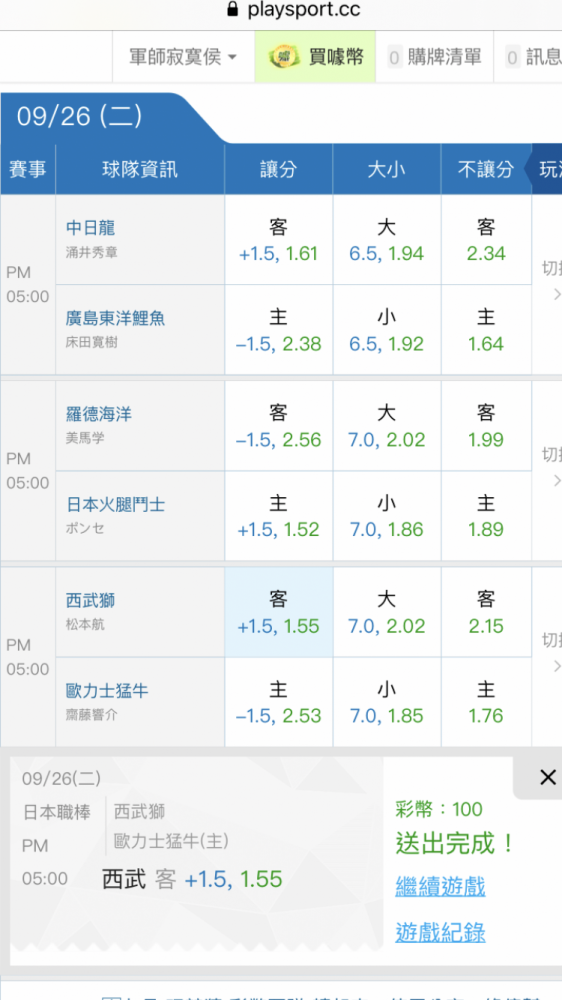Open the 購牌清單 menu item
This screenshot has width=562, height=1000.
click(434, 57)
